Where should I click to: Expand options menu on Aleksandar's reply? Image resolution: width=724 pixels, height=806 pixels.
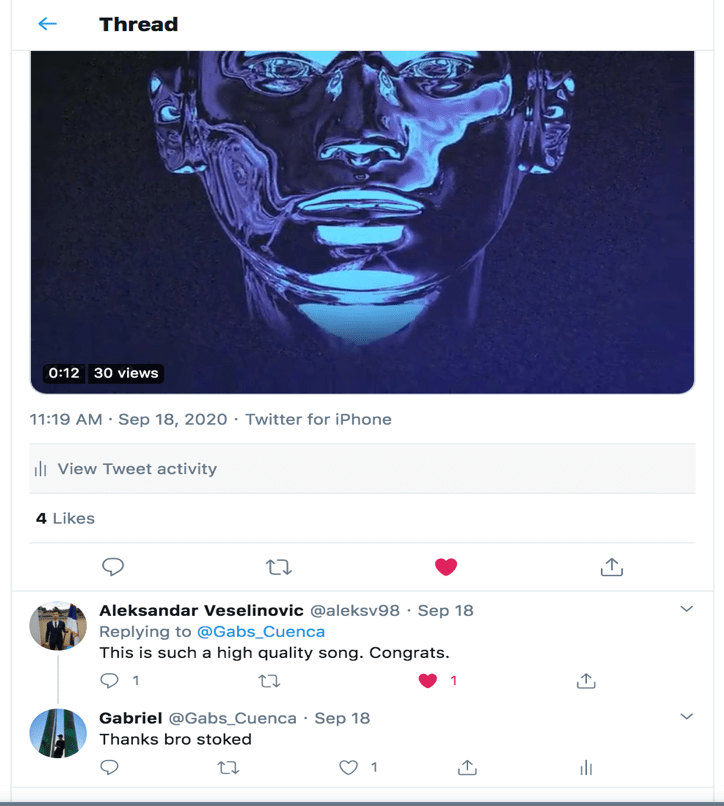coord(686,609)
